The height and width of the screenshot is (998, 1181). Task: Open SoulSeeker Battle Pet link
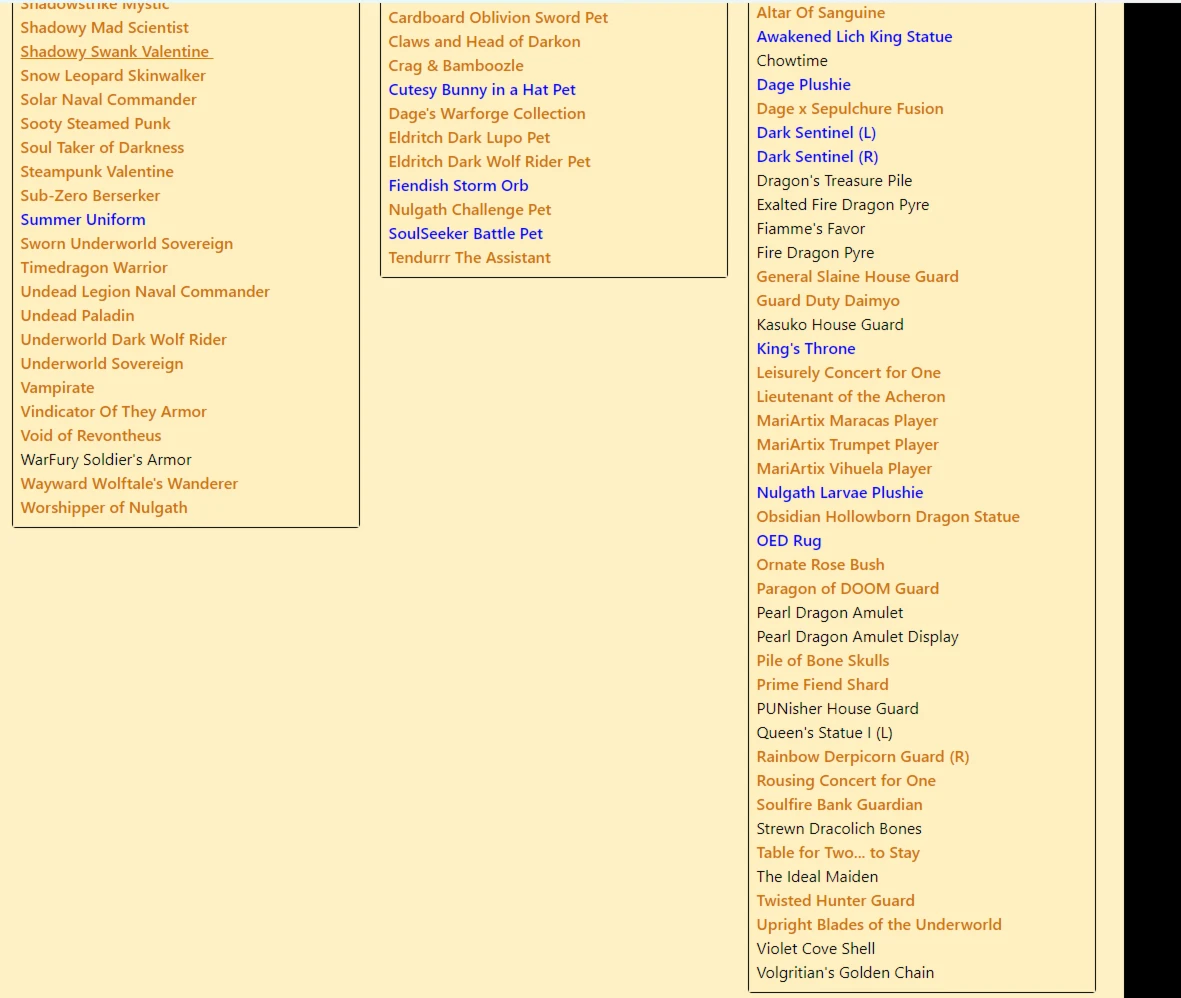(465, 234)
